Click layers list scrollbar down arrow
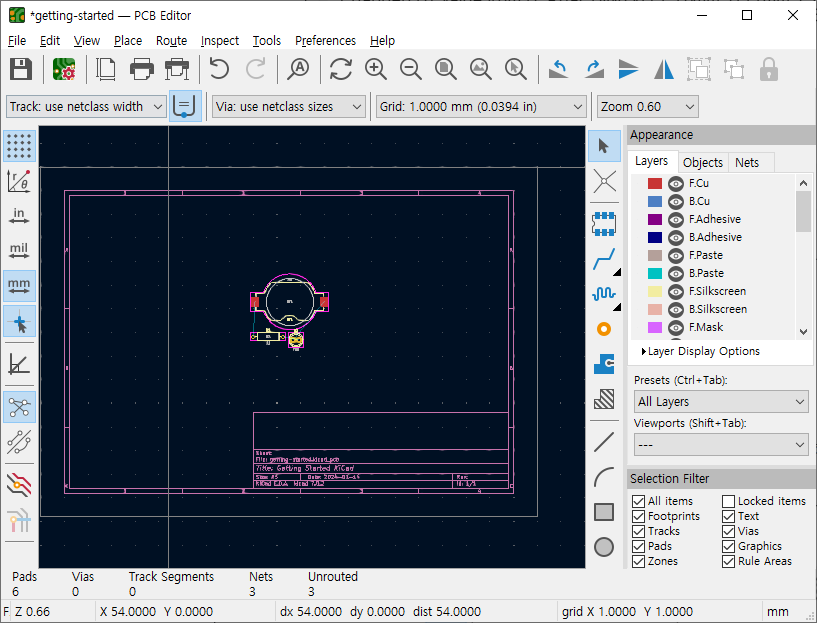This screenshot has width=817, height=623. [x=803, y=332]
